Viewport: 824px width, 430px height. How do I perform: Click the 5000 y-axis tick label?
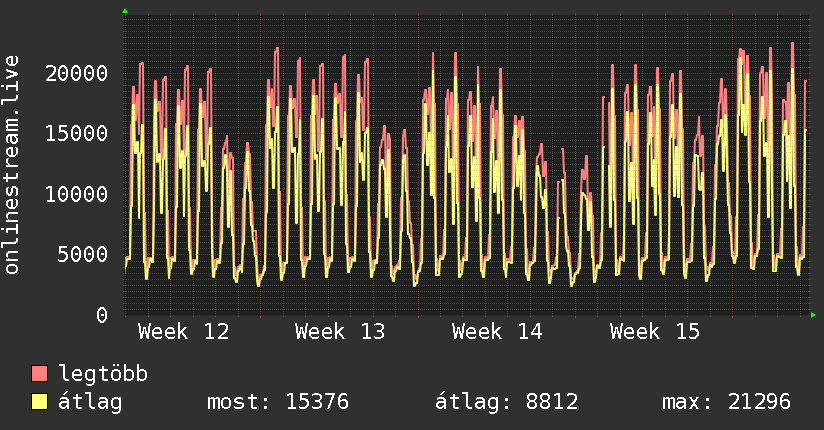point(83,255)
